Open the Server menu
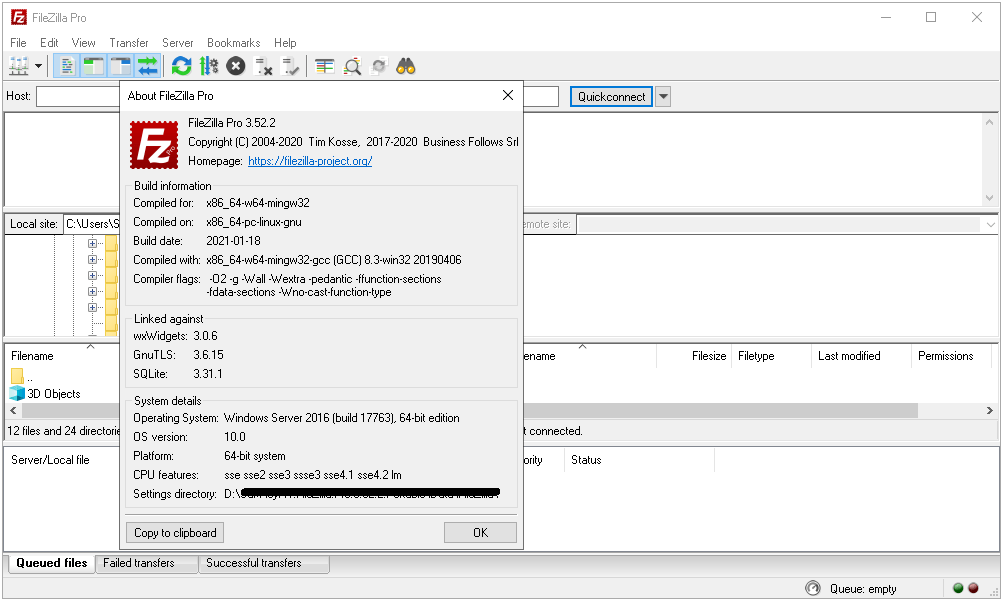The image size is (1003, 600). (x=178, y=43)
